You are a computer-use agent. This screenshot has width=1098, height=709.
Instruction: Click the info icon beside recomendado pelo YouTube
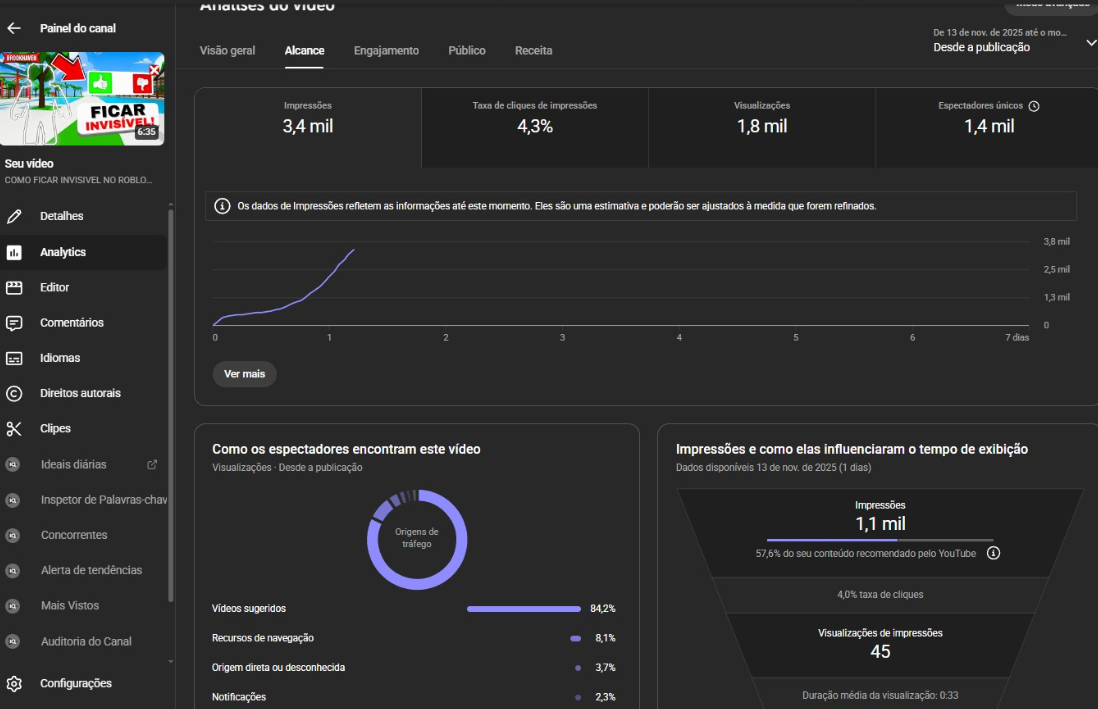993,553
